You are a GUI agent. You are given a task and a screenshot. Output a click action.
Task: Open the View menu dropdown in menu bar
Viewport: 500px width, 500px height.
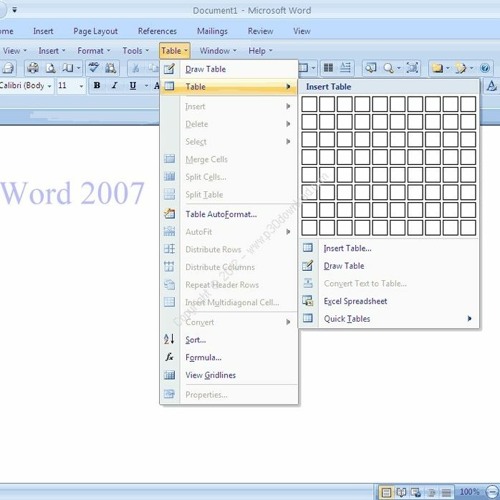pos(14,51)
